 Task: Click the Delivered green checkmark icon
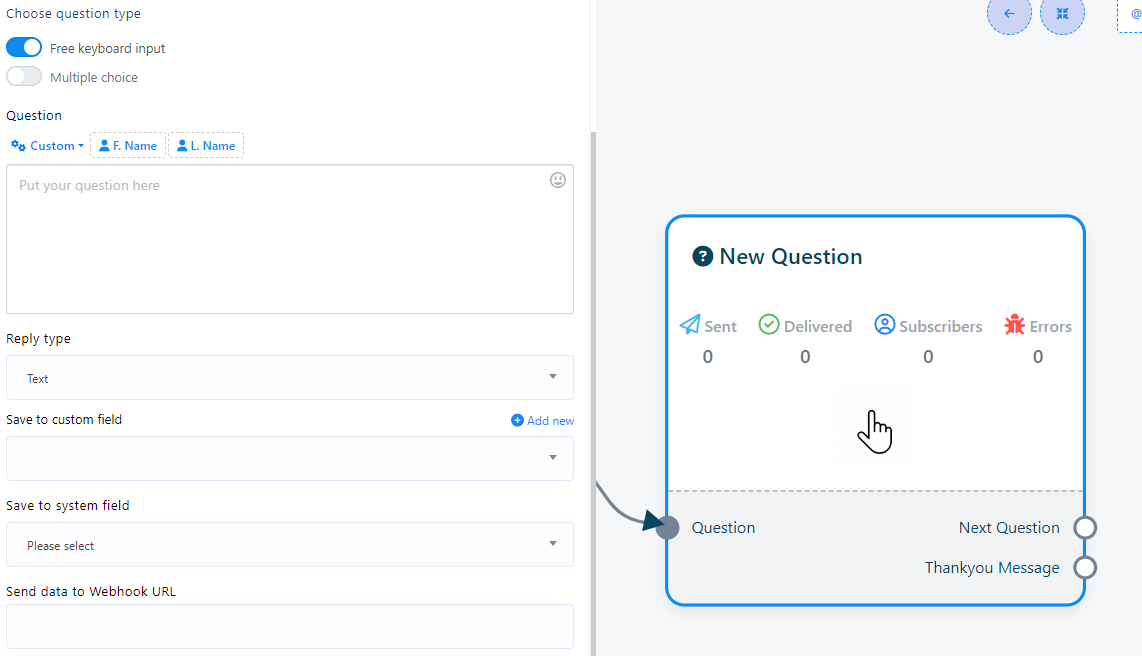pyautogui.click(x=768, y=324)
